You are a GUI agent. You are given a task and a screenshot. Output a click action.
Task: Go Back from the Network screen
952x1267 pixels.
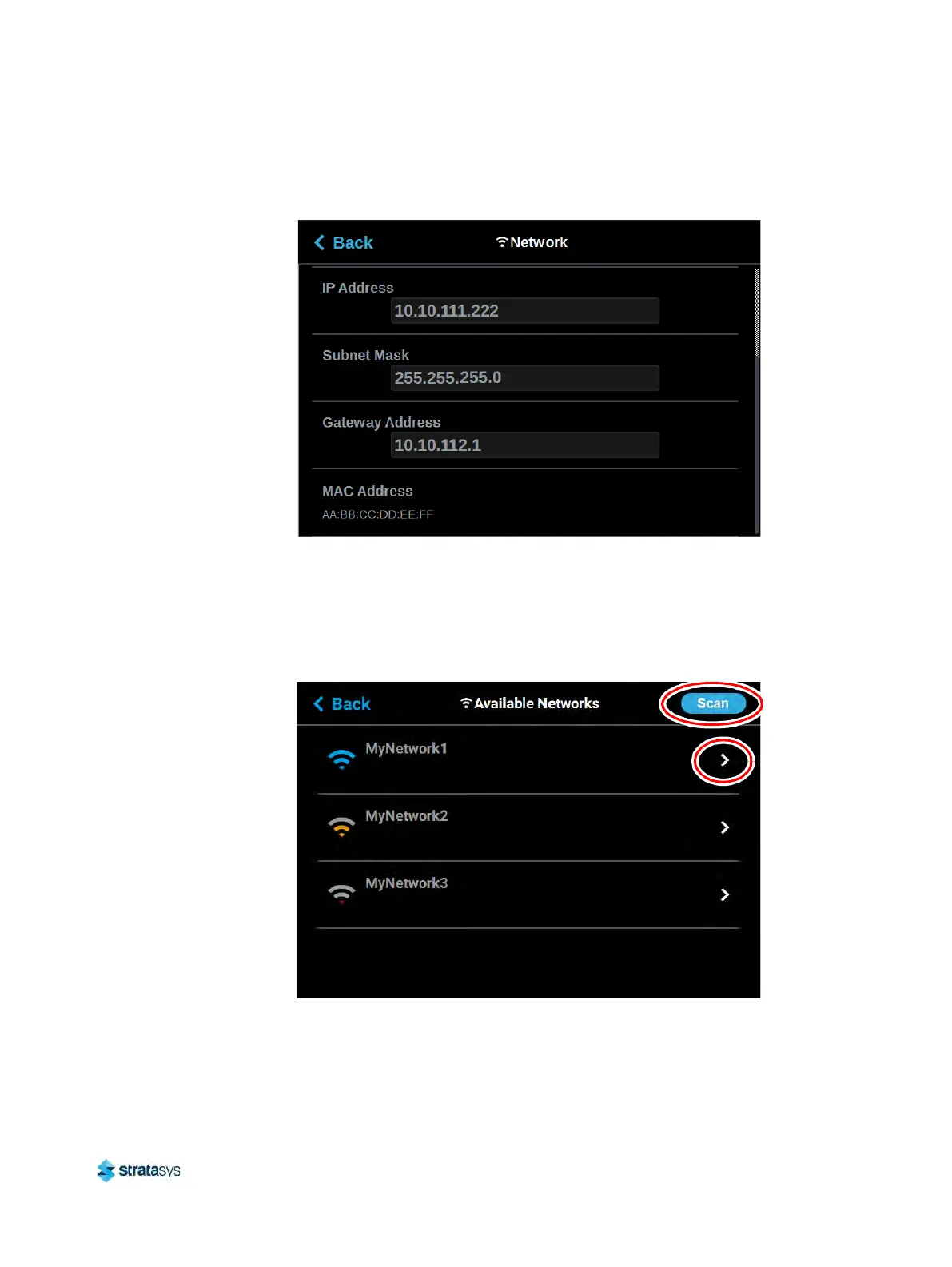pos(344,242)
